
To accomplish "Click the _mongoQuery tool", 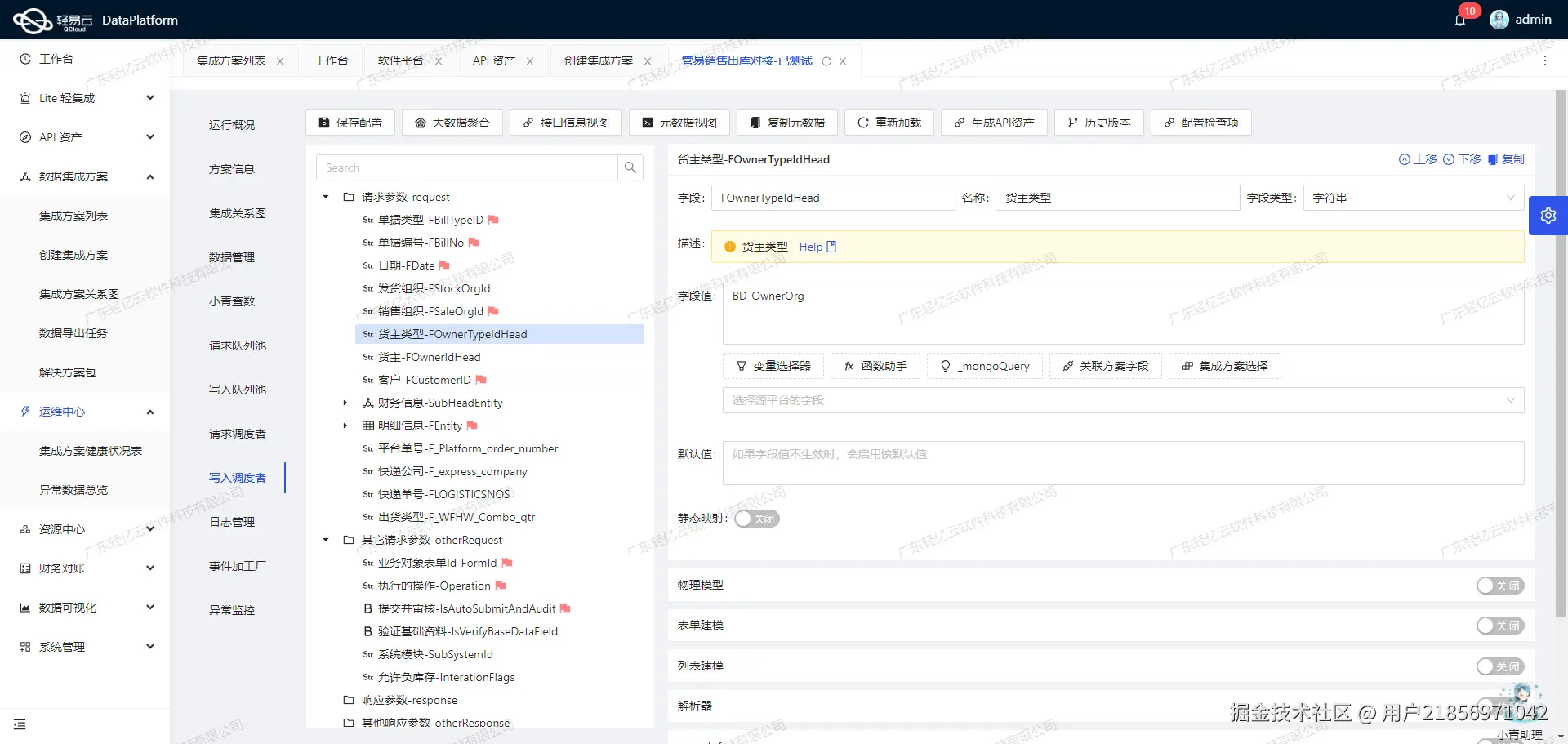I will [984, 366].
